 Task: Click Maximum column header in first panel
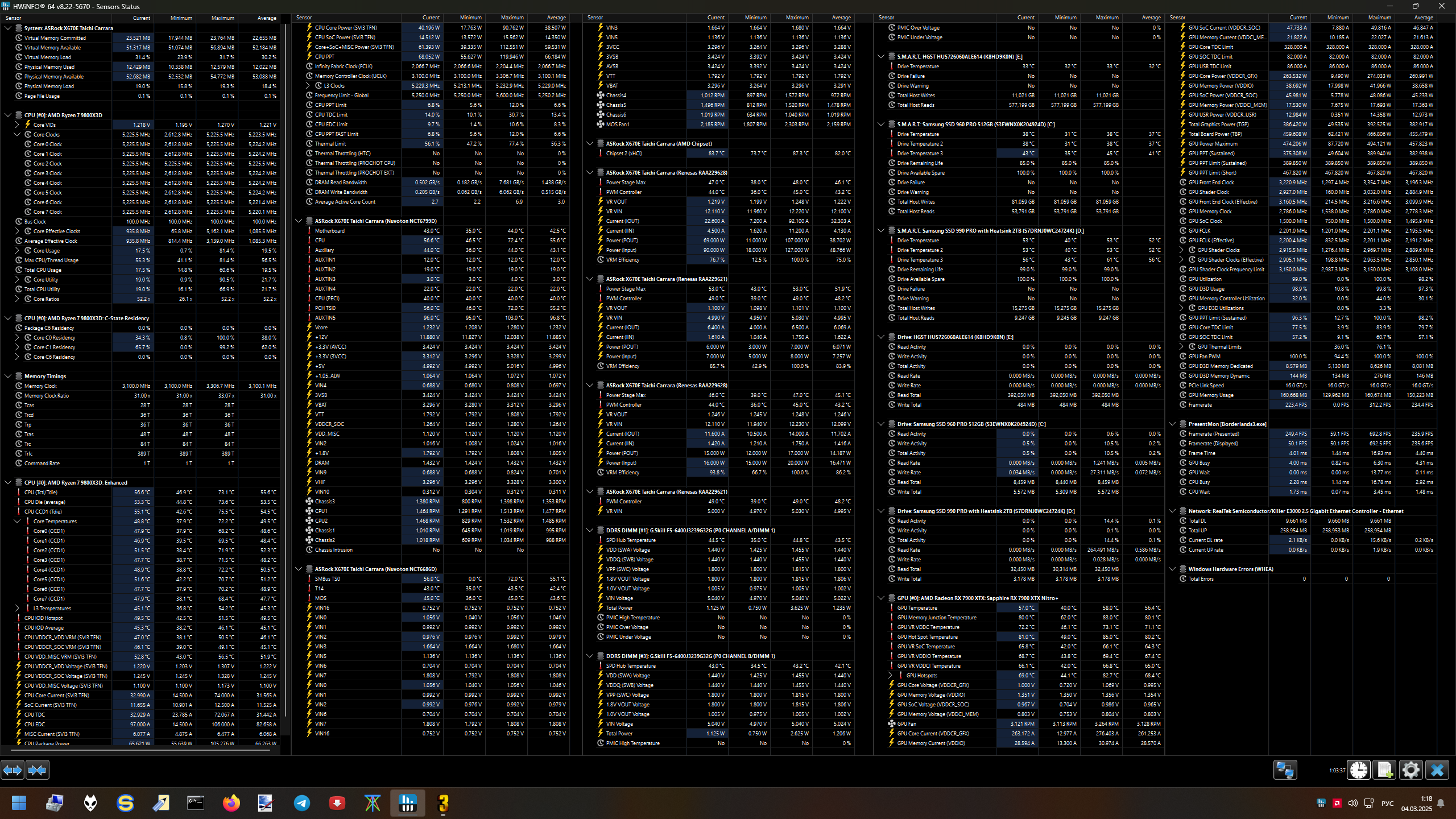(x=222, y=18)
